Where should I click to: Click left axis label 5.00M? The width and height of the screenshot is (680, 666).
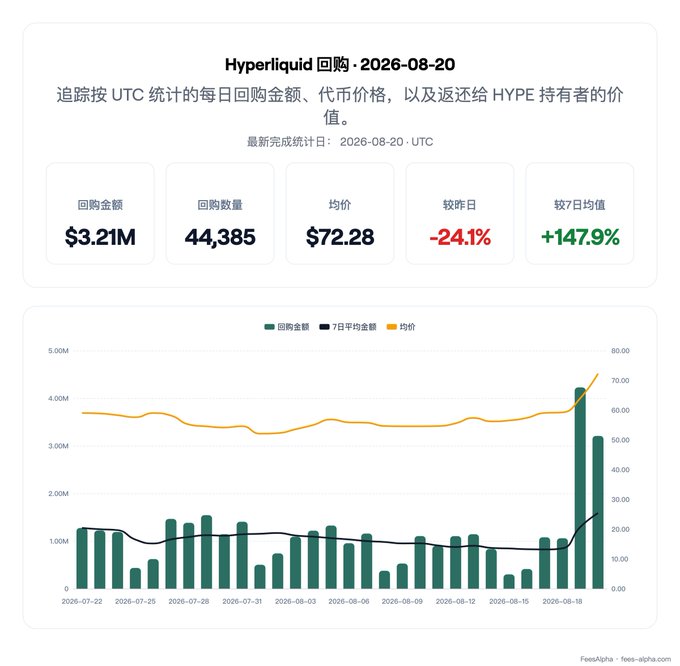click(x=58, y=351)
